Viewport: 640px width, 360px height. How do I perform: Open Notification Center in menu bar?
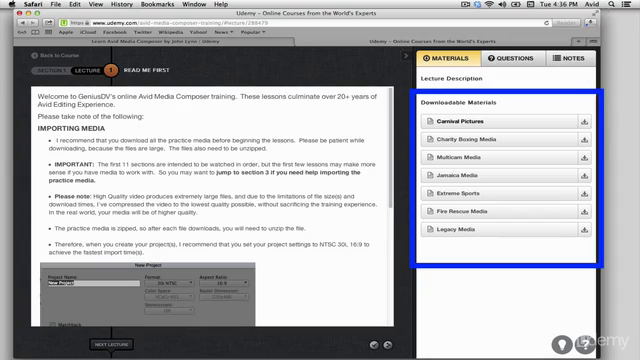click(626, 4)
